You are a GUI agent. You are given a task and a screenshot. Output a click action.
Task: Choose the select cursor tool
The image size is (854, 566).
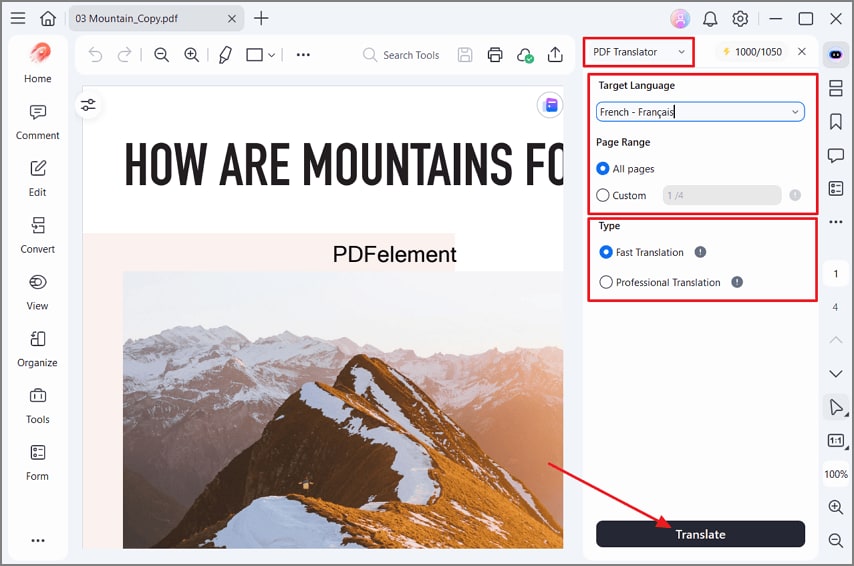point(836,407)
